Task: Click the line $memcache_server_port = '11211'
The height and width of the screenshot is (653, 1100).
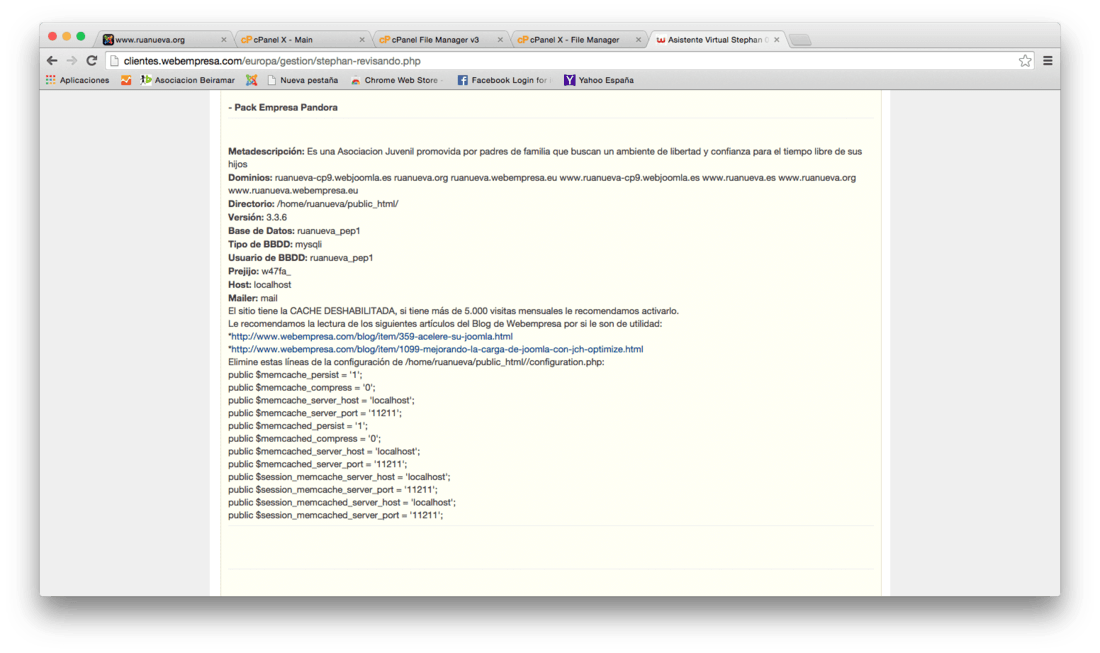Action: (x=315, y=413)
